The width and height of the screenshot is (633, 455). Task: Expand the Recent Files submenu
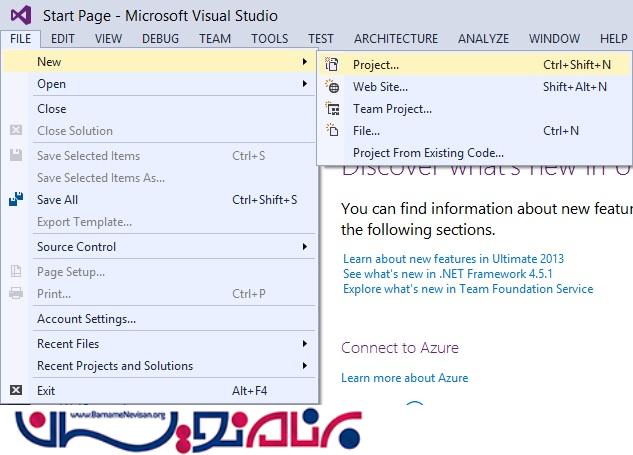160,344
